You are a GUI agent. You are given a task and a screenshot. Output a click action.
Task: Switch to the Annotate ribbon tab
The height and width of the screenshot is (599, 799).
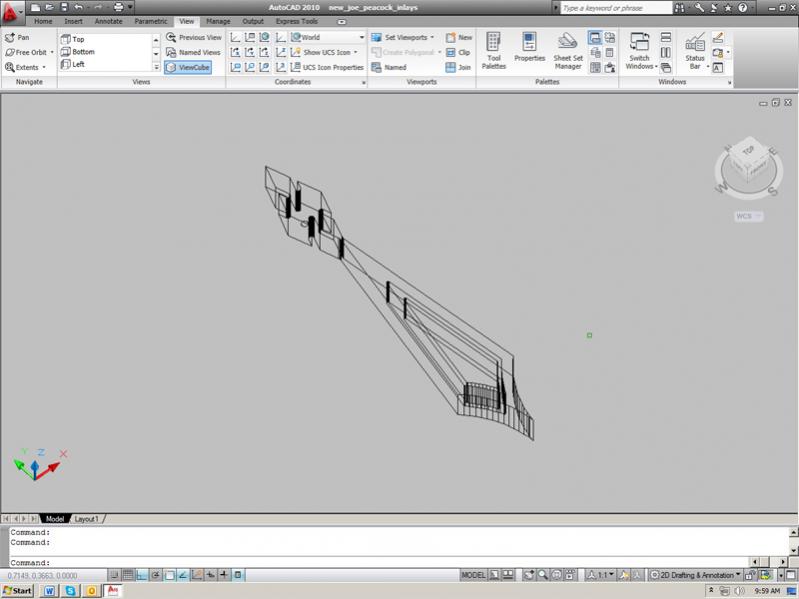click(x=109, y=21)
